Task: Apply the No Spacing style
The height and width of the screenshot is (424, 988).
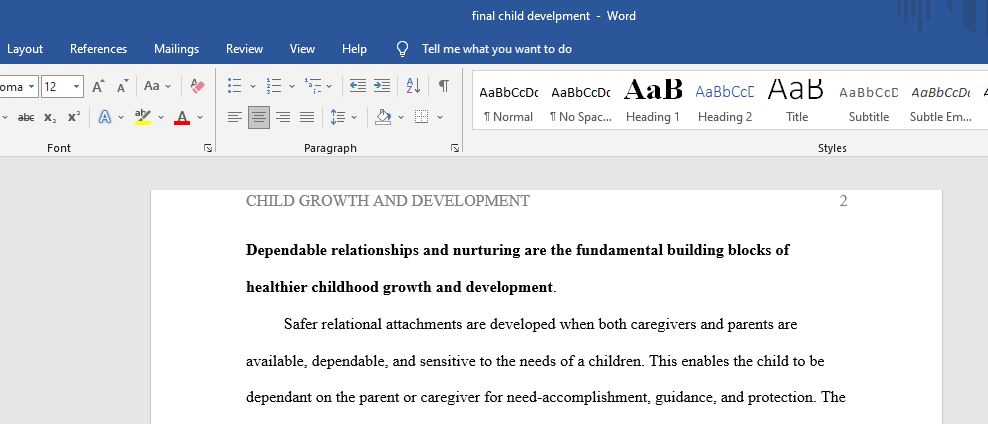Action: (x=580, y=101)
